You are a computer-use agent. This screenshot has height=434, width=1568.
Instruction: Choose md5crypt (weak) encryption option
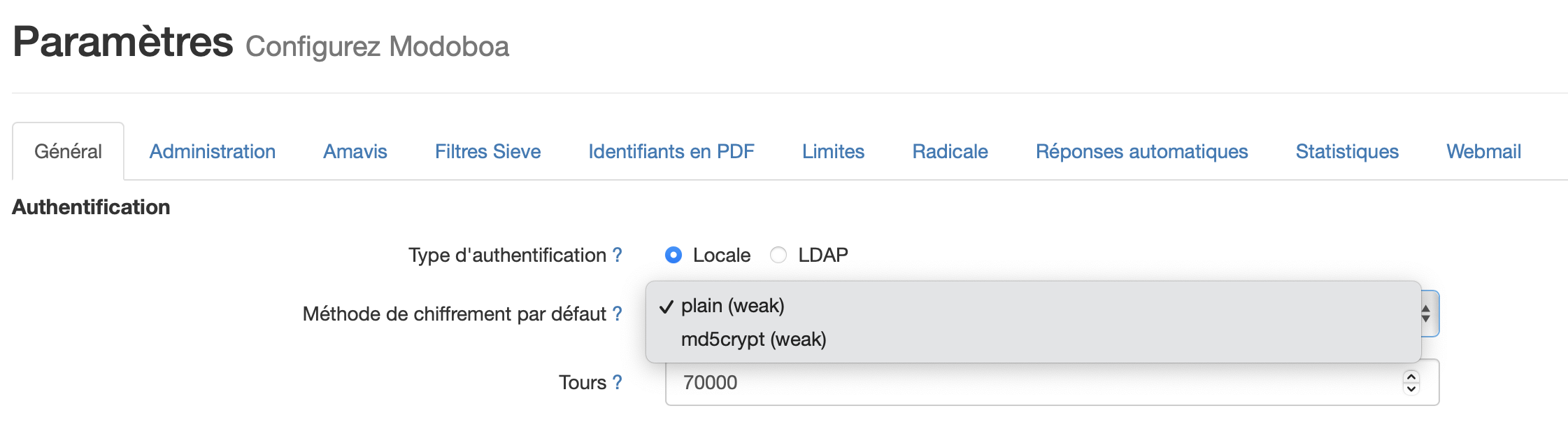1033,339
